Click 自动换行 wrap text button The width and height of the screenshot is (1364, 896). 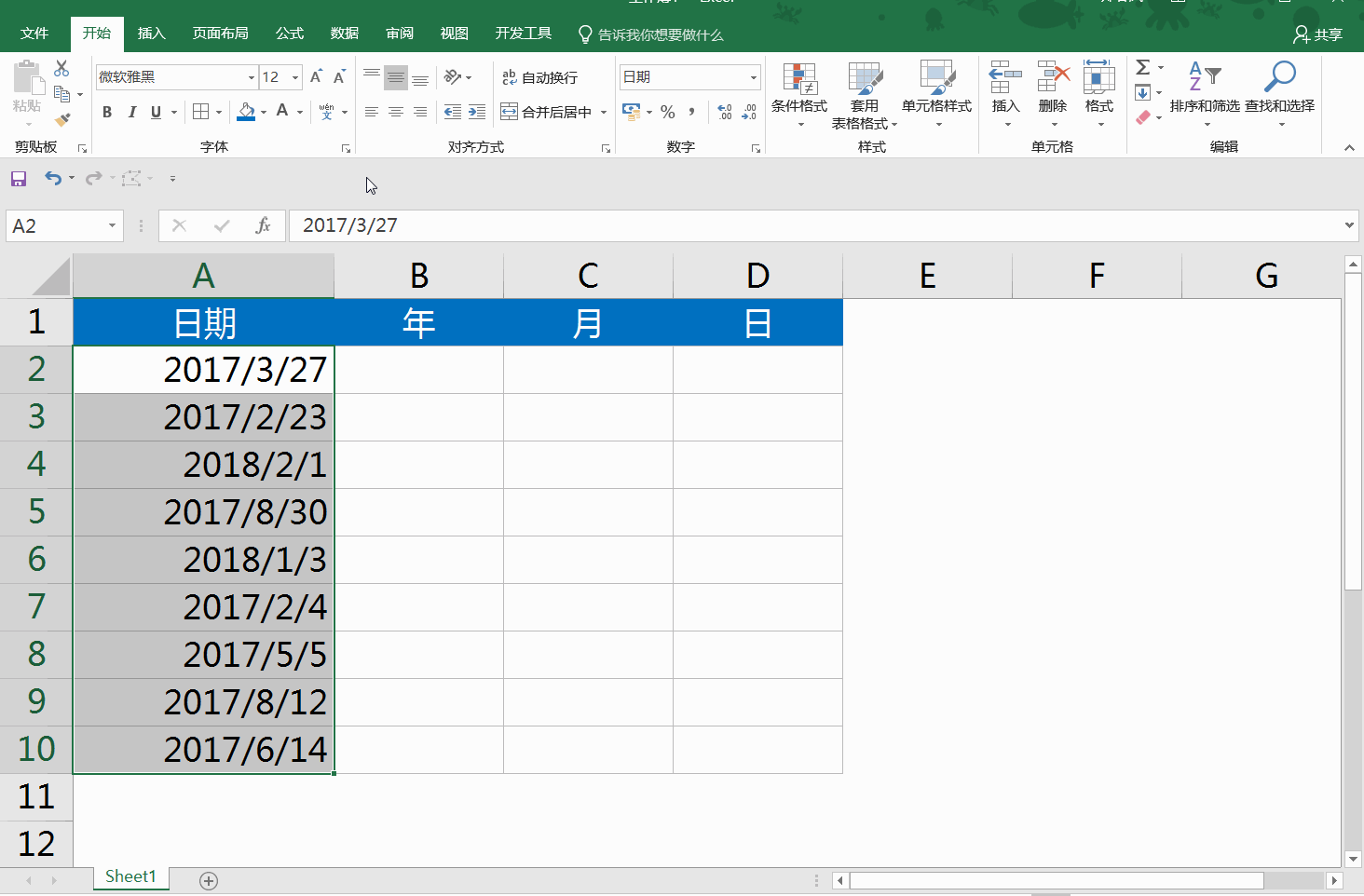click(x=539, y=77)
